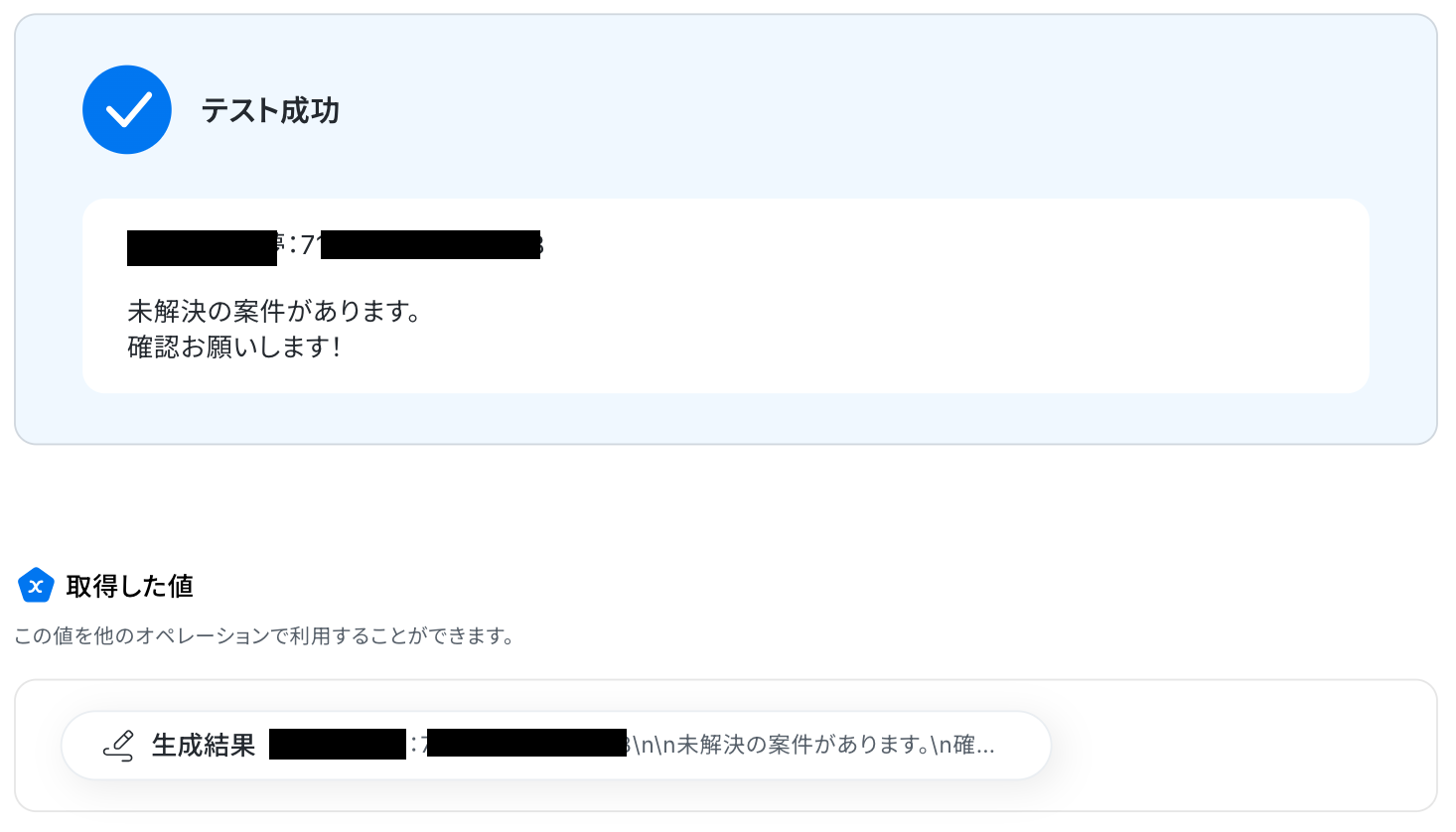
Task: Click the blue checkmark success icon
Action: (x=127, y=110)
